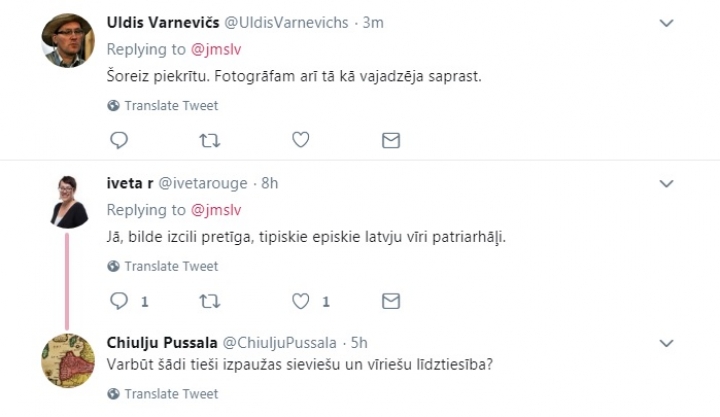Open Uldis Varnevičs' profile picture
This screenshot has width=720, height=417.
coord(68,40)
